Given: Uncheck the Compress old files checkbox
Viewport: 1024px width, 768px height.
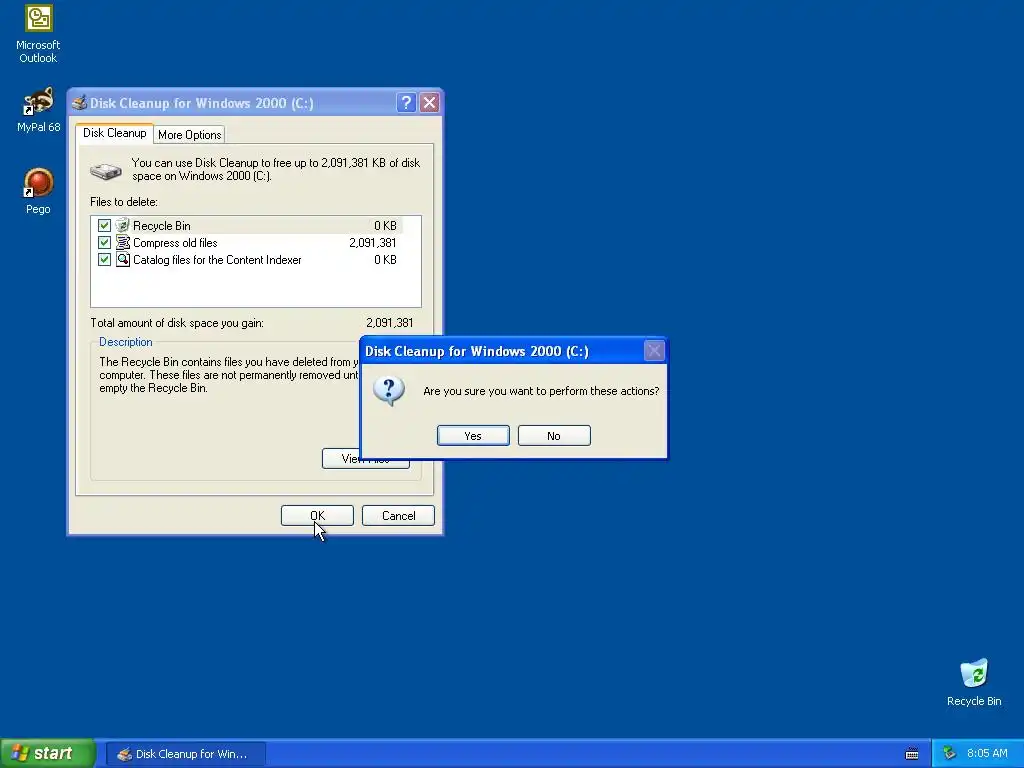Looking at the screenshot, I should click(x=104, y=242).
